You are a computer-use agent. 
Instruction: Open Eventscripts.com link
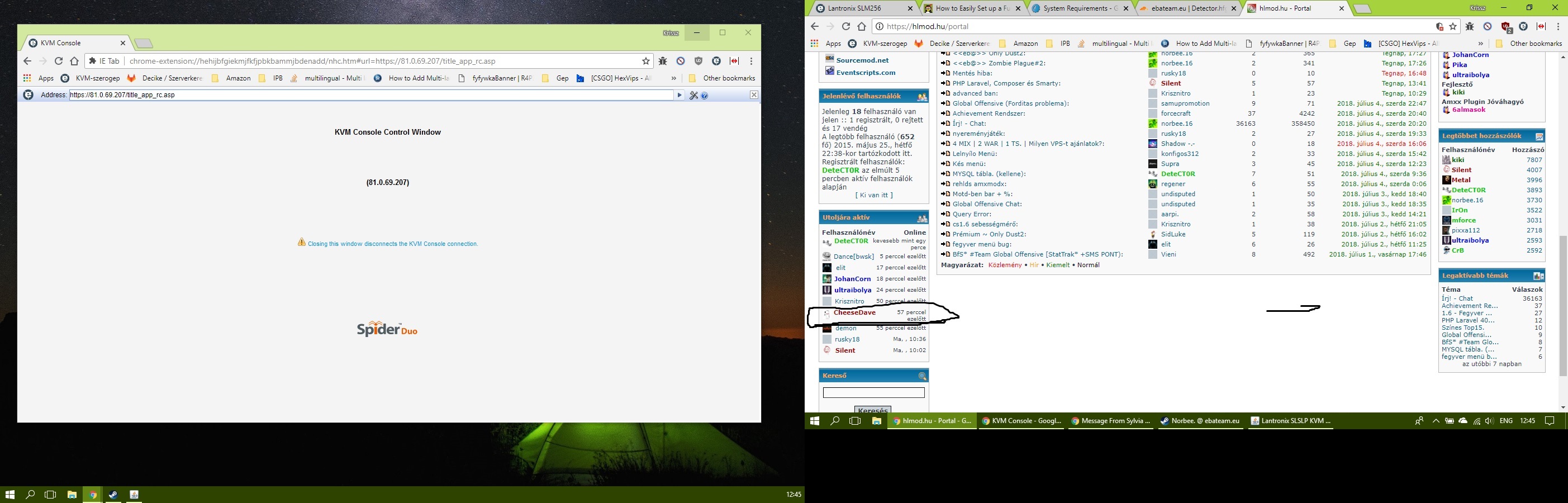866,73
